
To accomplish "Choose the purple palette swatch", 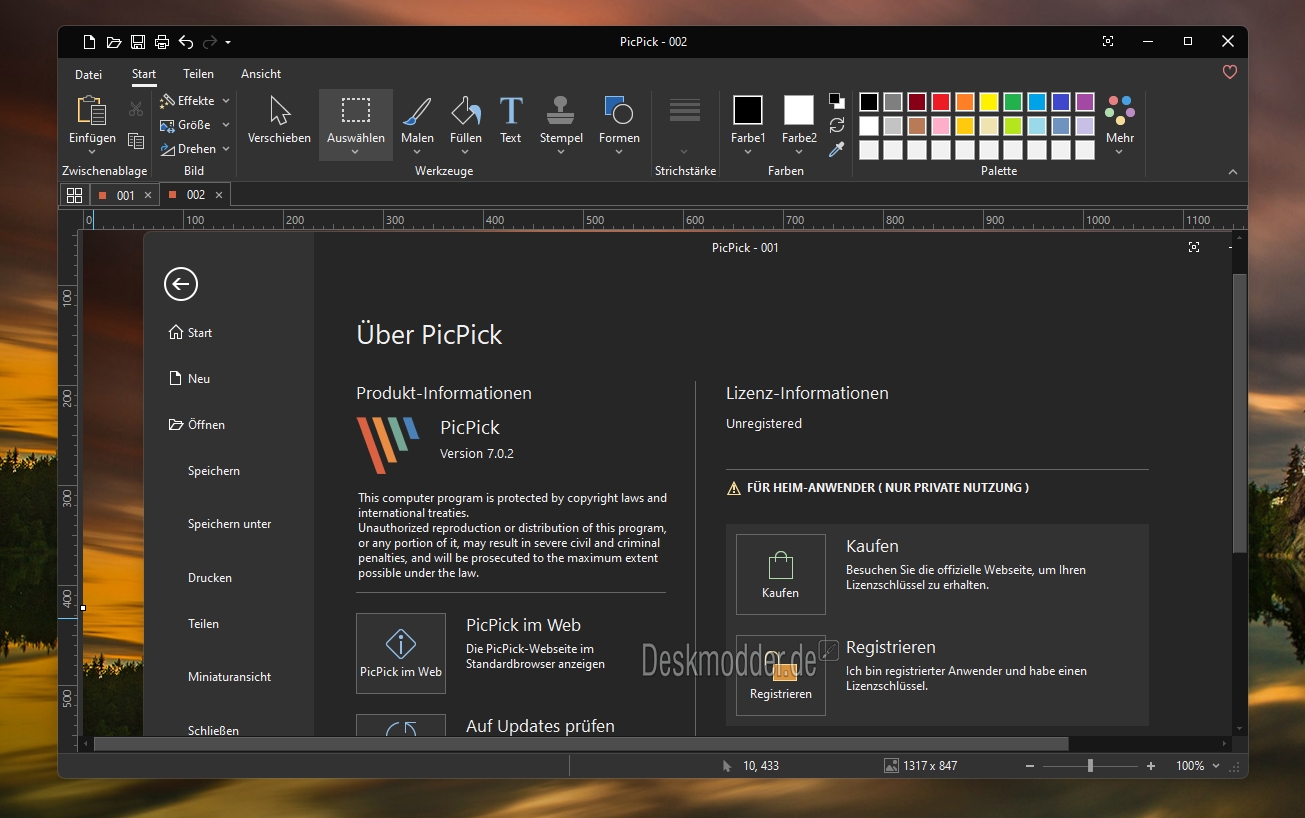I will coord(1085,102).
